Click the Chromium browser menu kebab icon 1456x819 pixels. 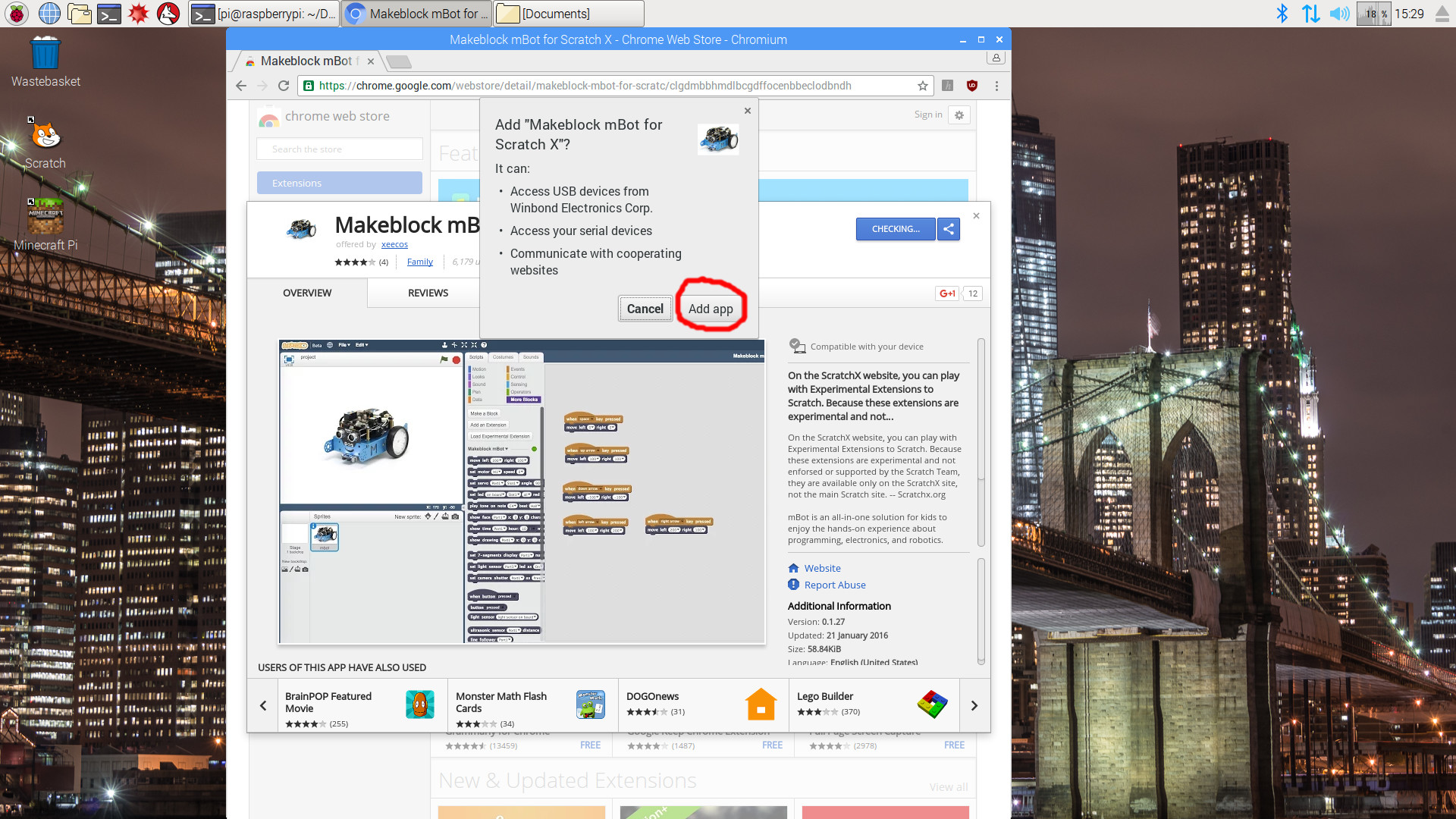tap(996, 85)
